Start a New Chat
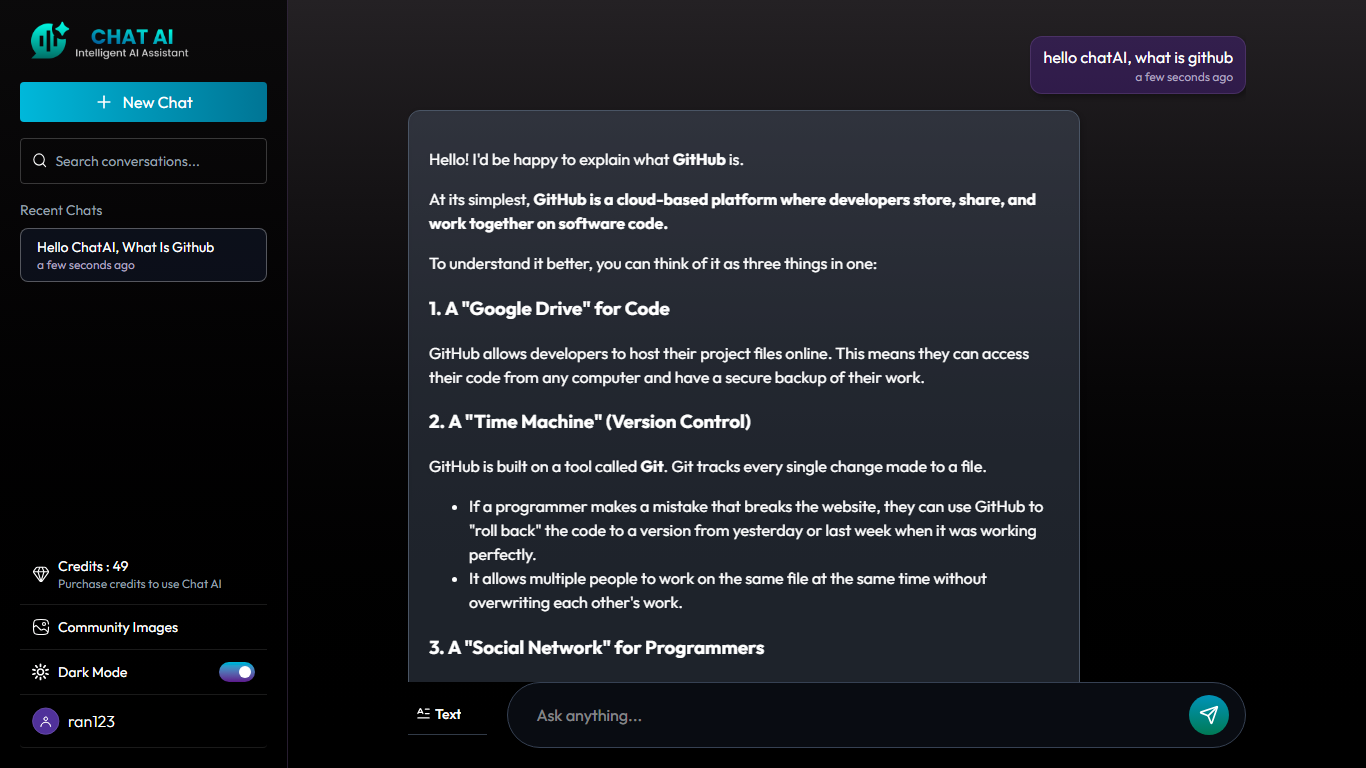 [x=143, y=102]
